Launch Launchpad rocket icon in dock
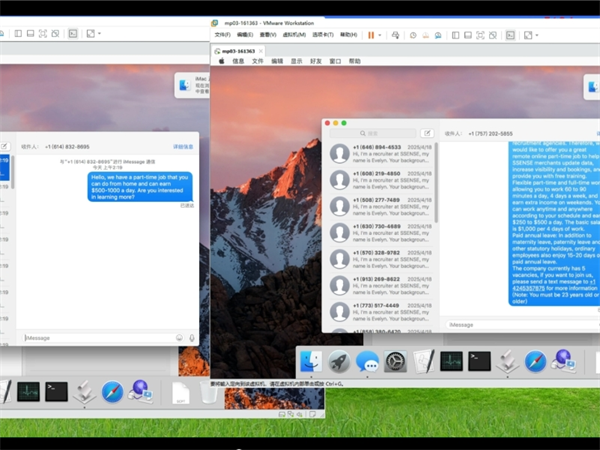This screenshot has width=600, height=450. coord(339,362)
